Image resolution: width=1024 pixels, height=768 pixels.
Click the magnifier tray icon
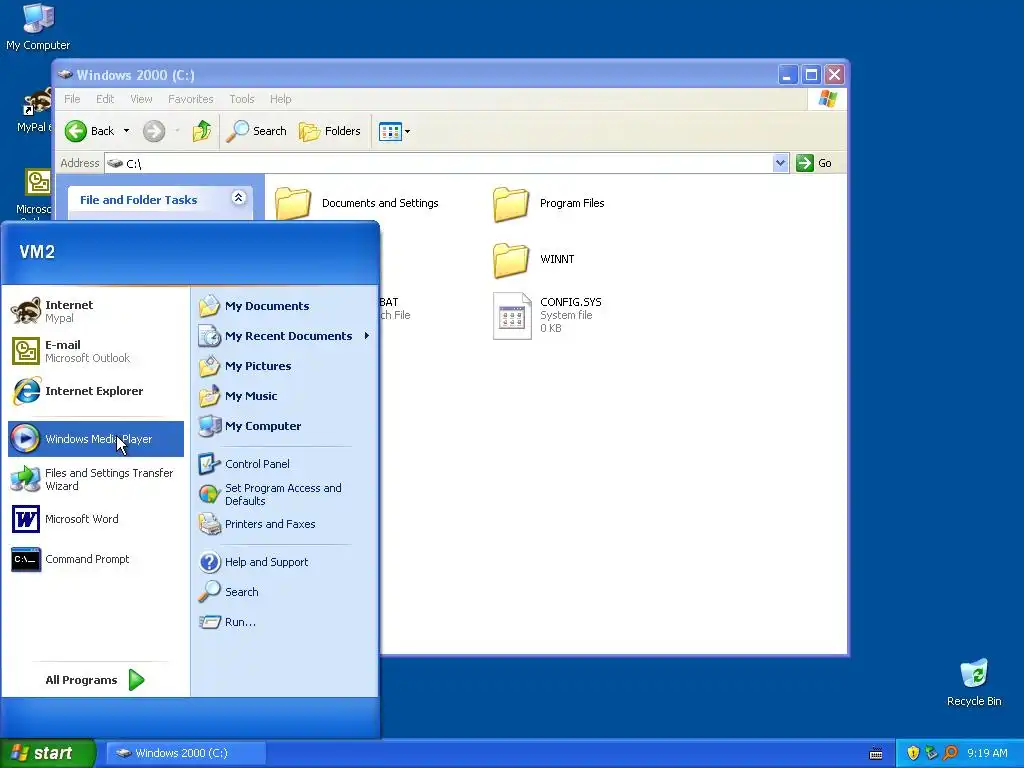pos(950,753)
